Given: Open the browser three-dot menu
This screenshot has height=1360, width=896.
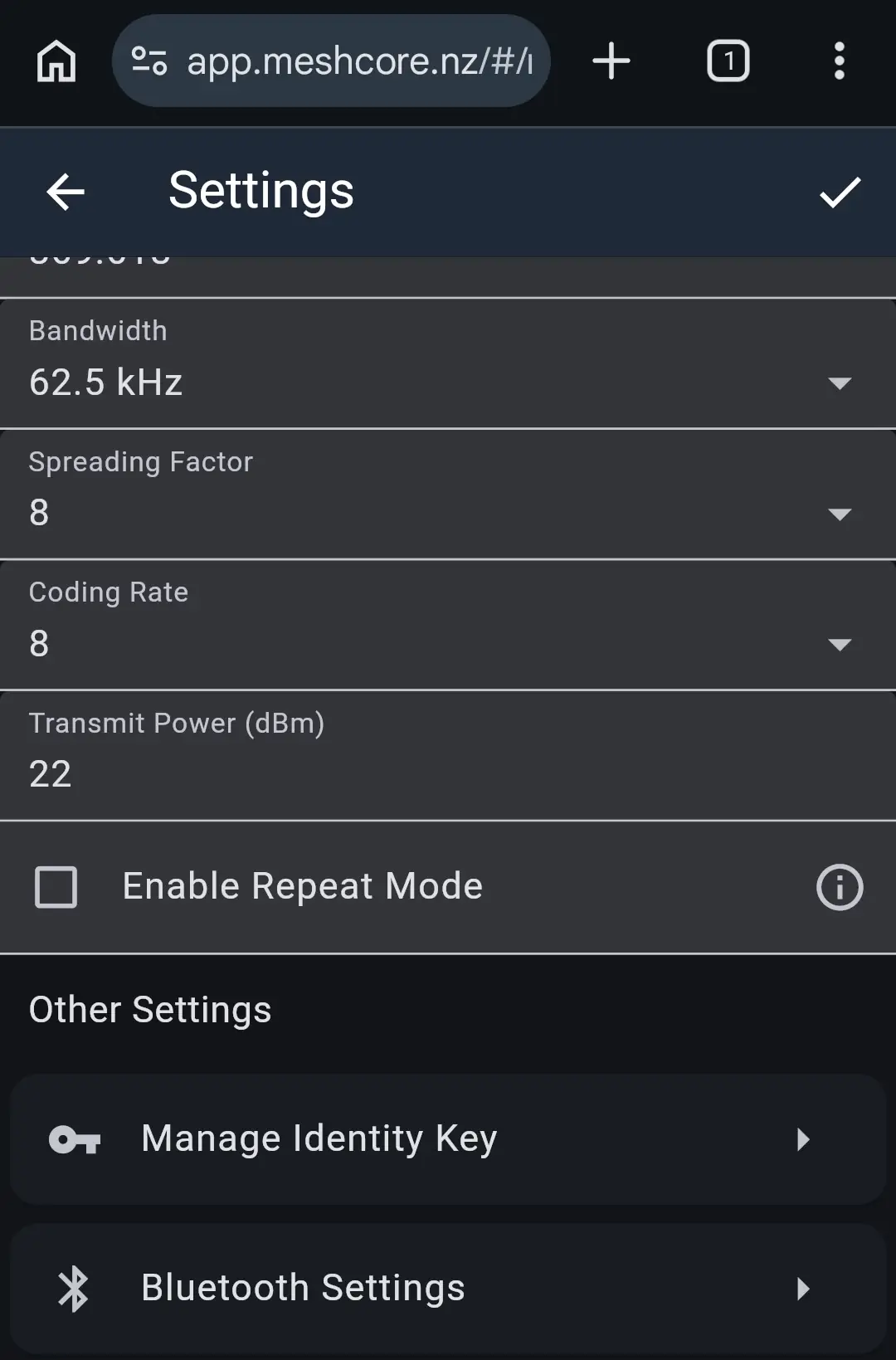Looking at the screenshot, I should pyautogui.click(x=840, y=61).
